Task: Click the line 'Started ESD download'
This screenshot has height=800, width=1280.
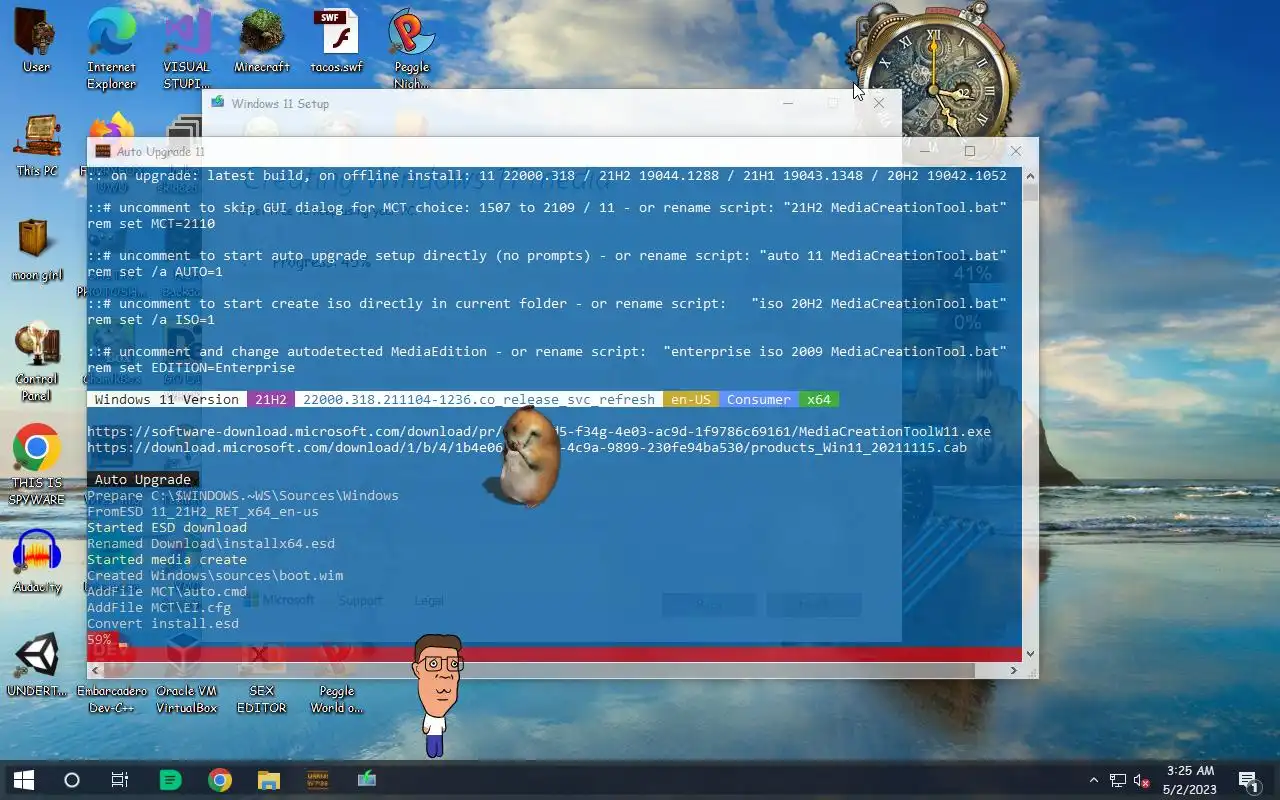Action: [x=167, y=528]
